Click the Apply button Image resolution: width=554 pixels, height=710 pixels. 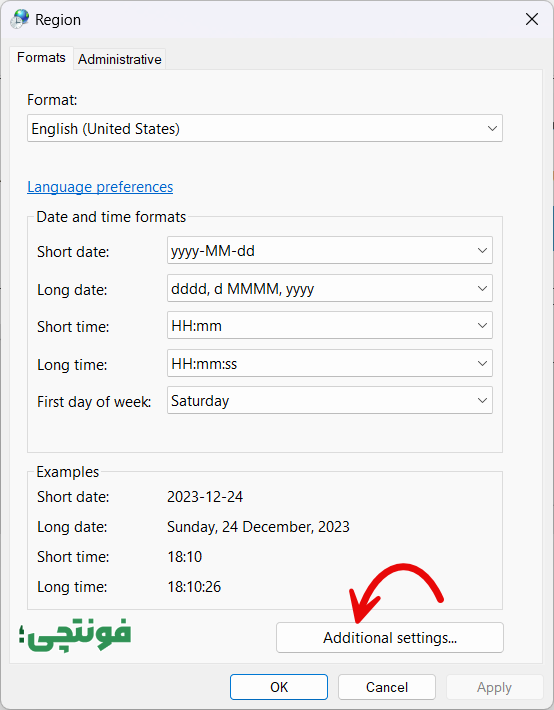point(494,687)
